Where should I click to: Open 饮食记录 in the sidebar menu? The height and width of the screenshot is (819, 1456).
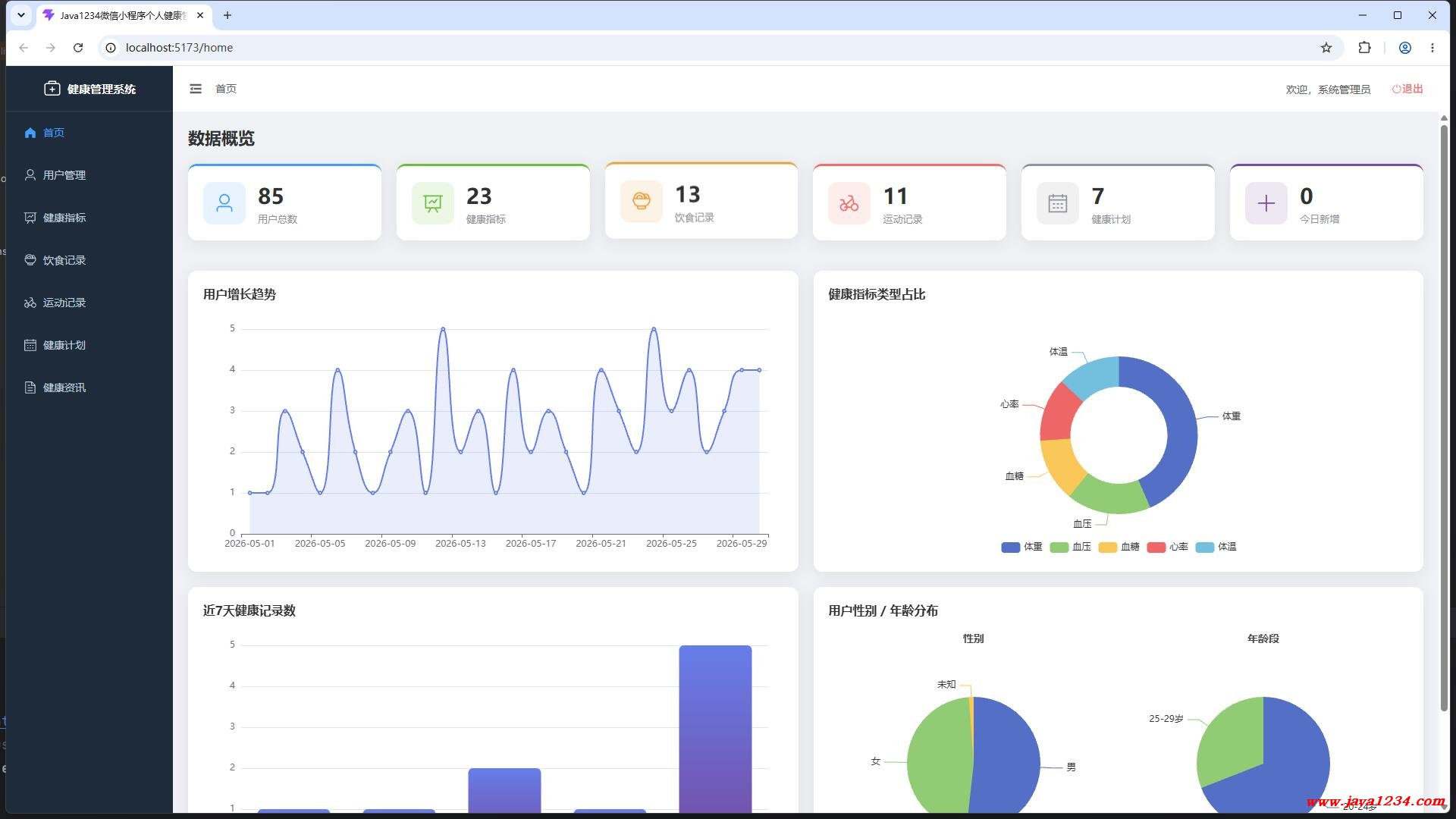point(89,260)
